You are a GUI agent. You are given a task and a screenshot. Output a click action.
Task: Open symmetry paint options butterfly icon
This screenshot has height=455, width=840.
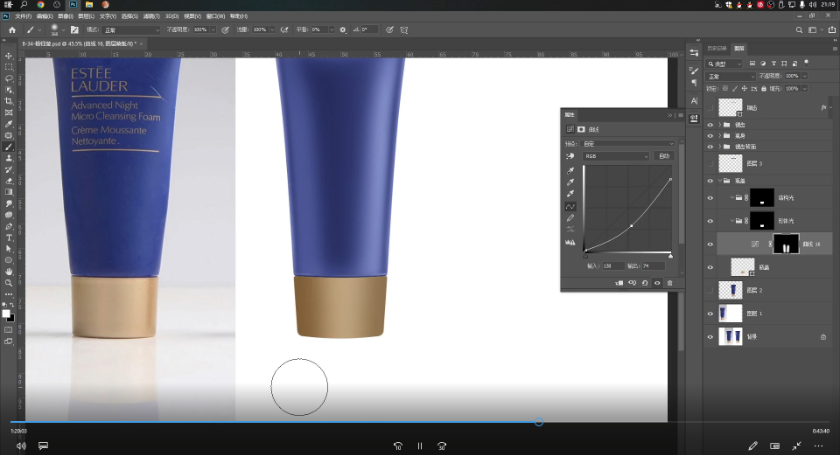(404, 30)
